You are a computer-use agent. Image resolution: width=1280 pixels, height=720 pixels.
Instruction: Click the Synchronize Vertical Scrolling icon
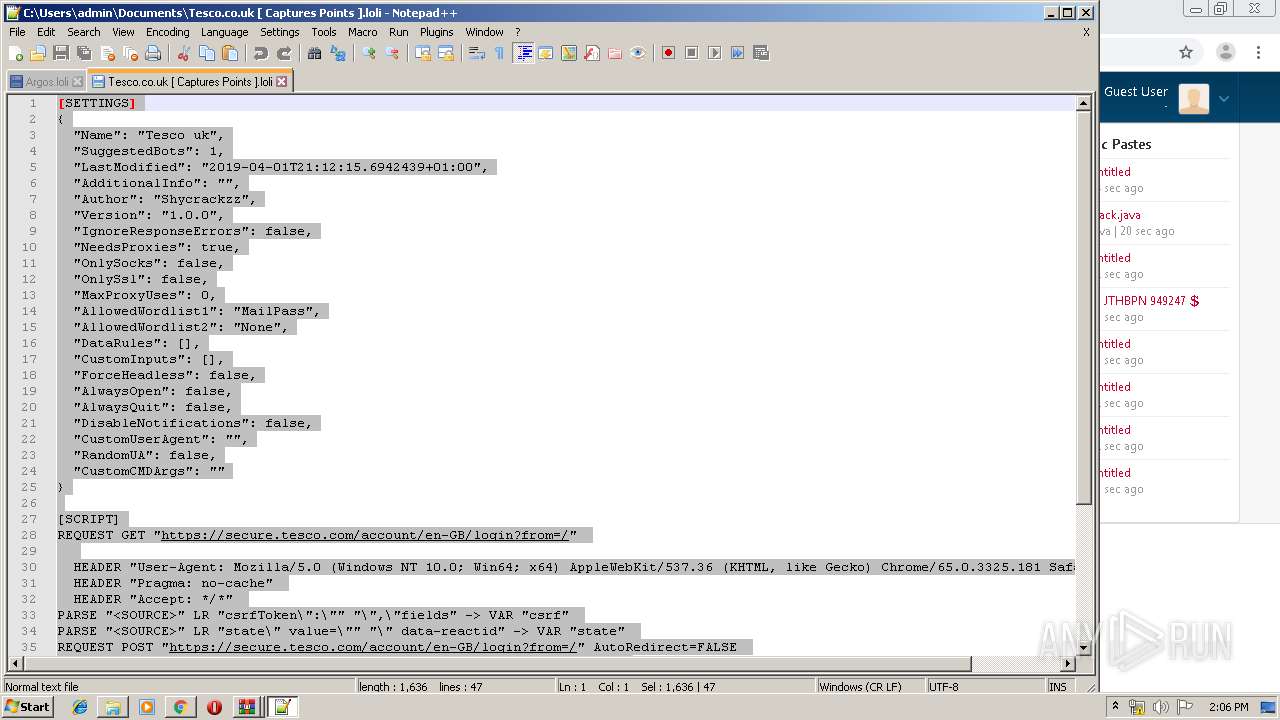tap(423, 53)
